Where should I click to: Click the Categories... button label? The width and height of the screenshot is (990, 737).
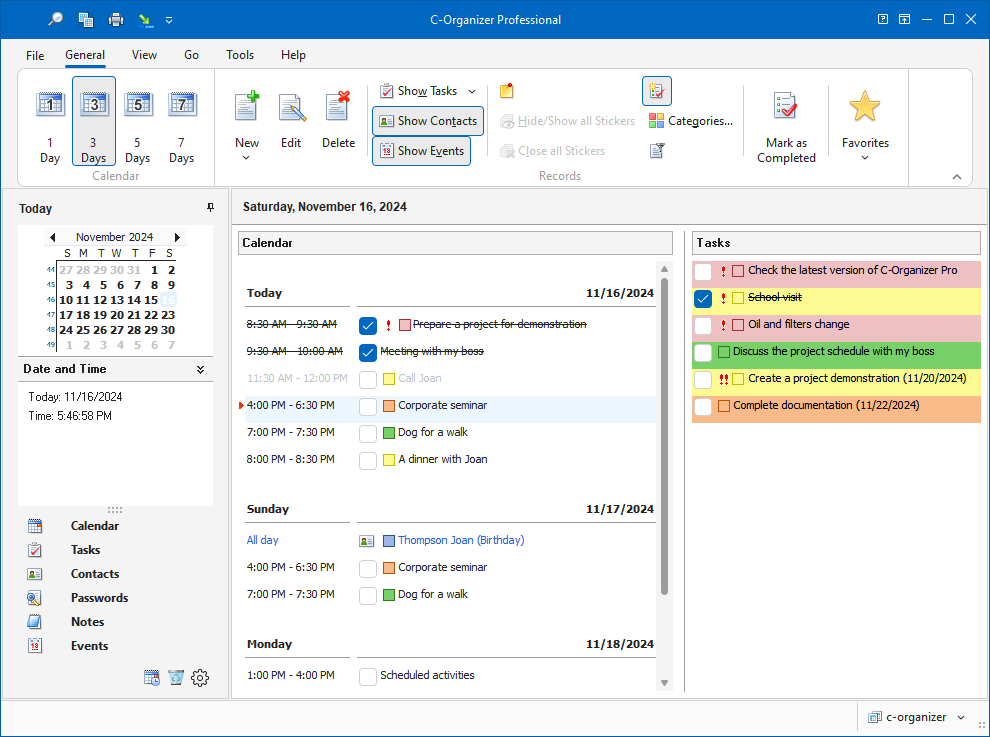coord(700,121)
